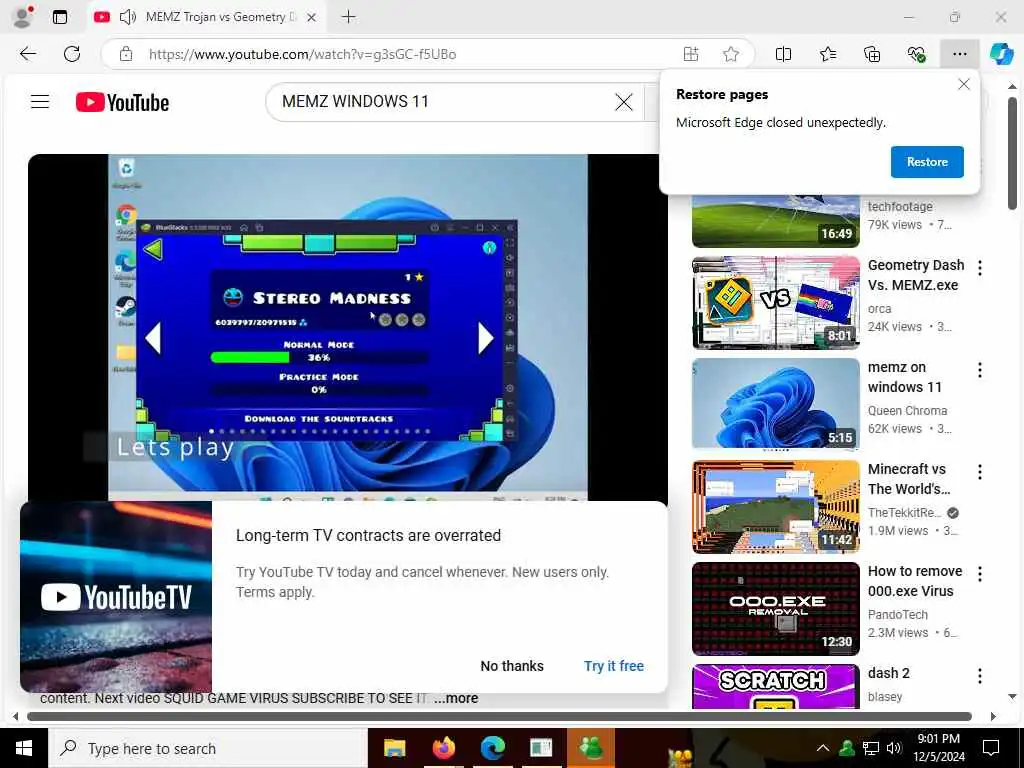Image resolution: width=1024 pixels, height=768 pixels.
Task: Clear the YouTube search query
Action: [624, 102]
